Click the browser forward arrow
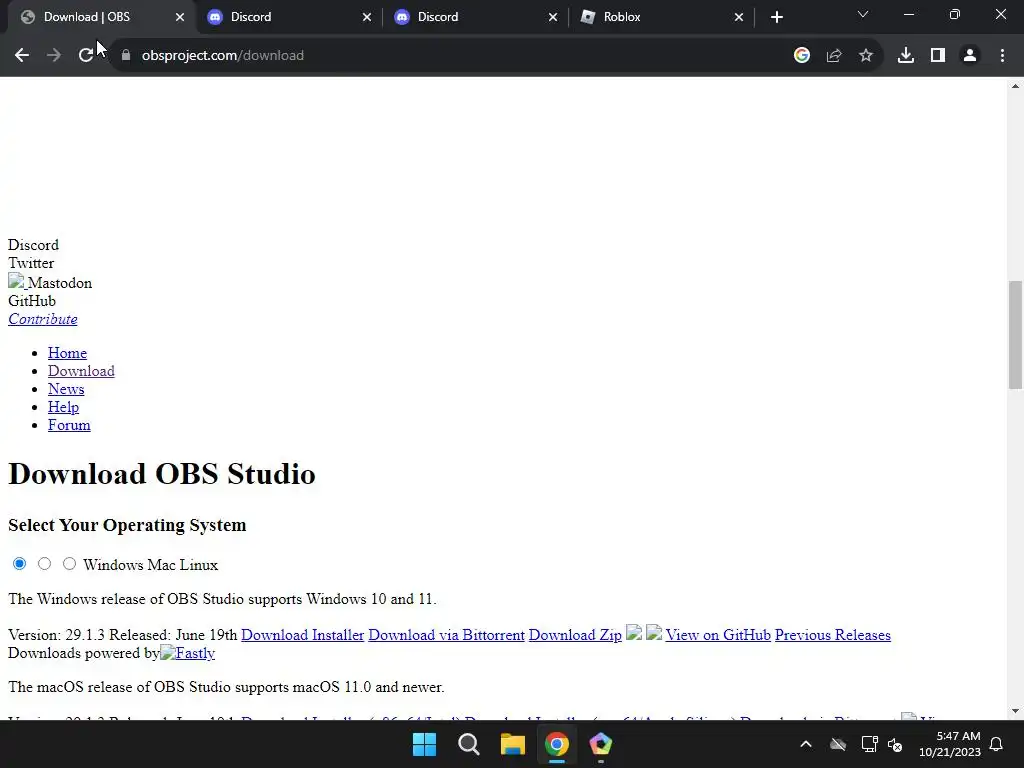Viewport: 1024px width, 768px height. click(x=54, y=56)
